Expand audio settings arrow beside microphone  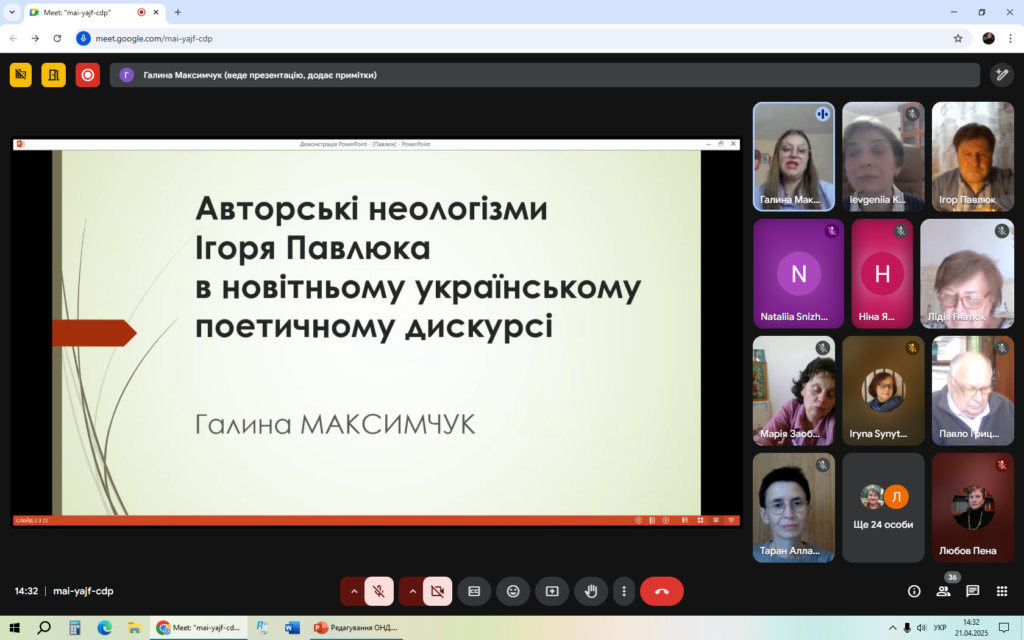352,591
